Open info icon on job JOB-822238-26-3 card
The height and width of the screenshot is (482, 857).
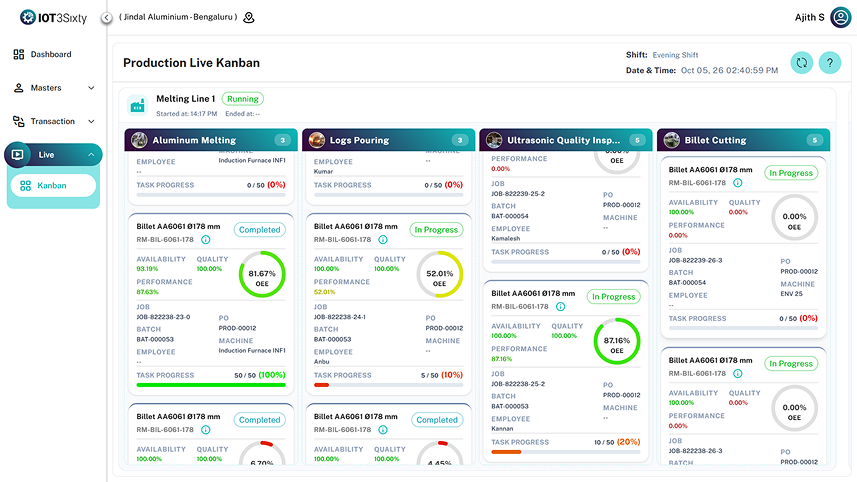(x=738, y=374)
